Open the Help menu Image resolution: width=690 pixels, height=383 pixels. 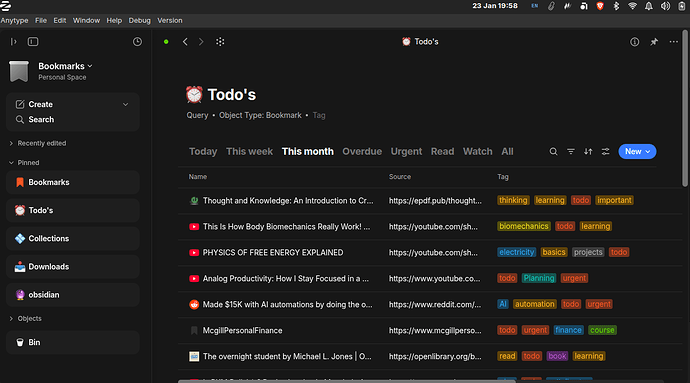114,20
